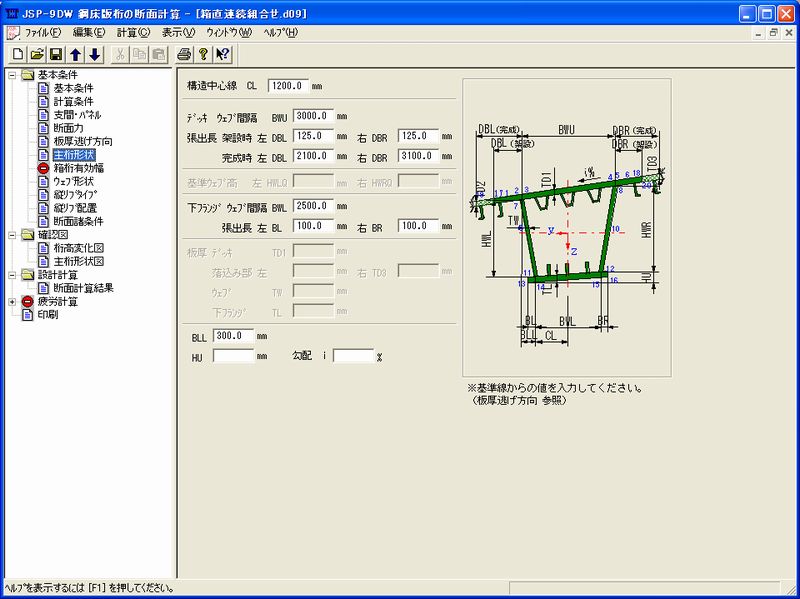Screen dimensions: 800x599
Task: Click the New file toolbar icon
Action: coord(15,54)
